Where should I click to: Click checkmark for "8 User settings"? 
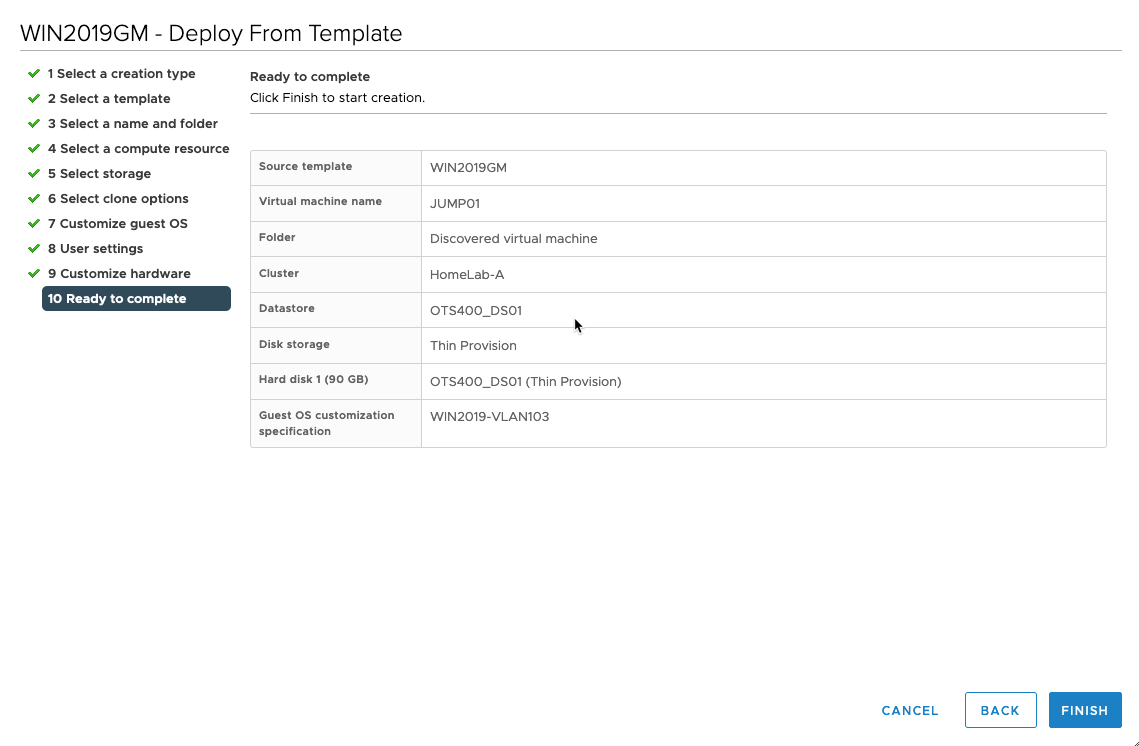tap(33, 248)
